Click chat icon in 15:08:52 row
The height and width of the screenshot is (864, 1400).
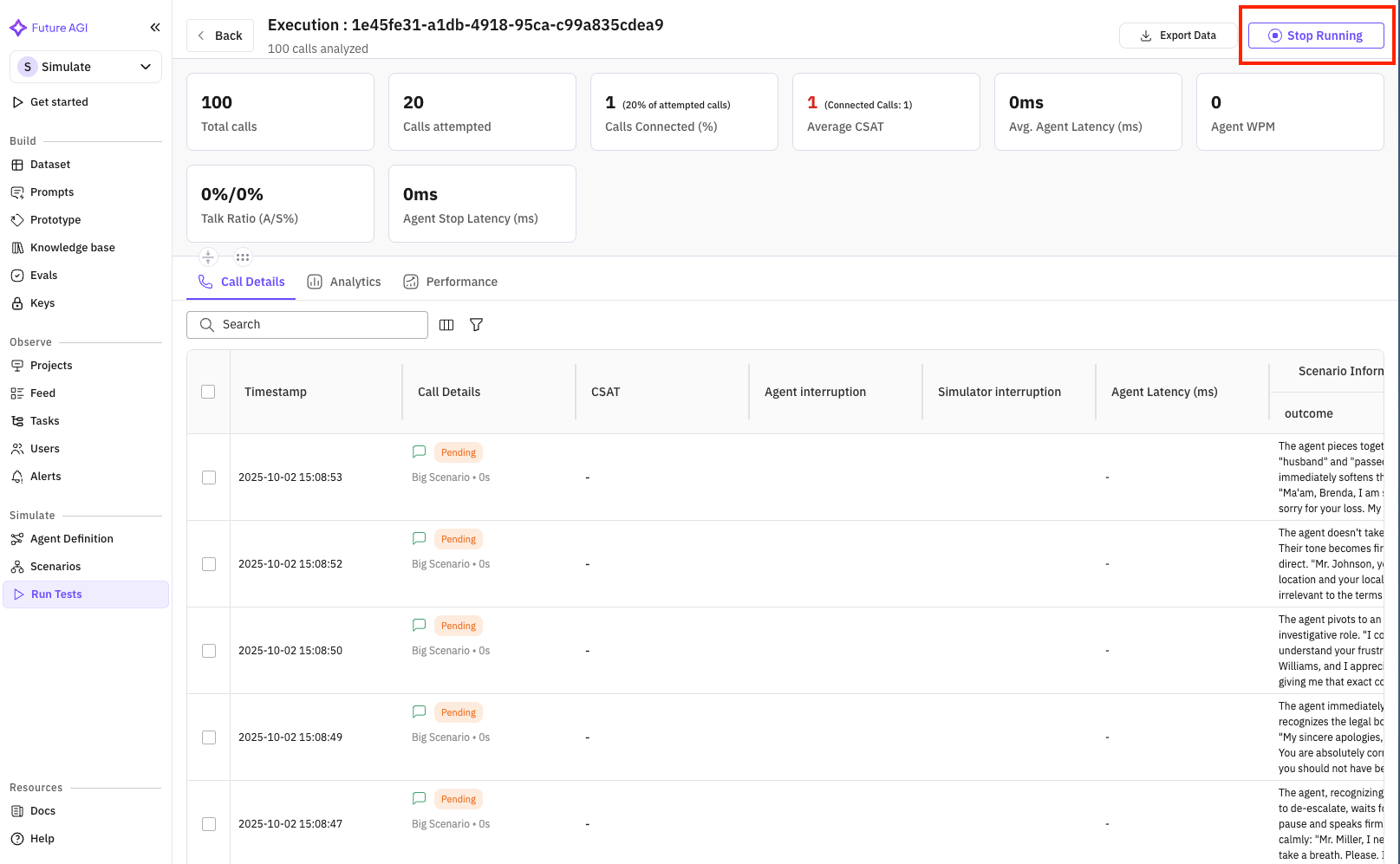click(420, 538)
